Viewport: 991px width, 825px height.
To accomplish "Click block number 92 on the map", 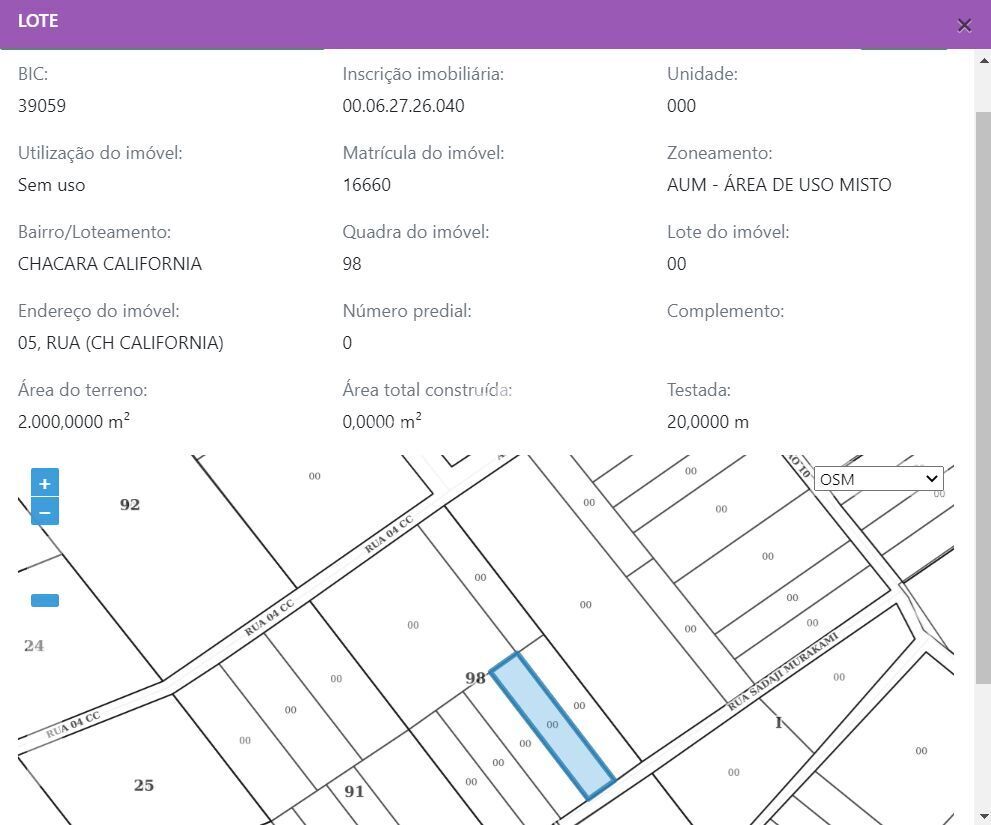I will tap(130, 505).
